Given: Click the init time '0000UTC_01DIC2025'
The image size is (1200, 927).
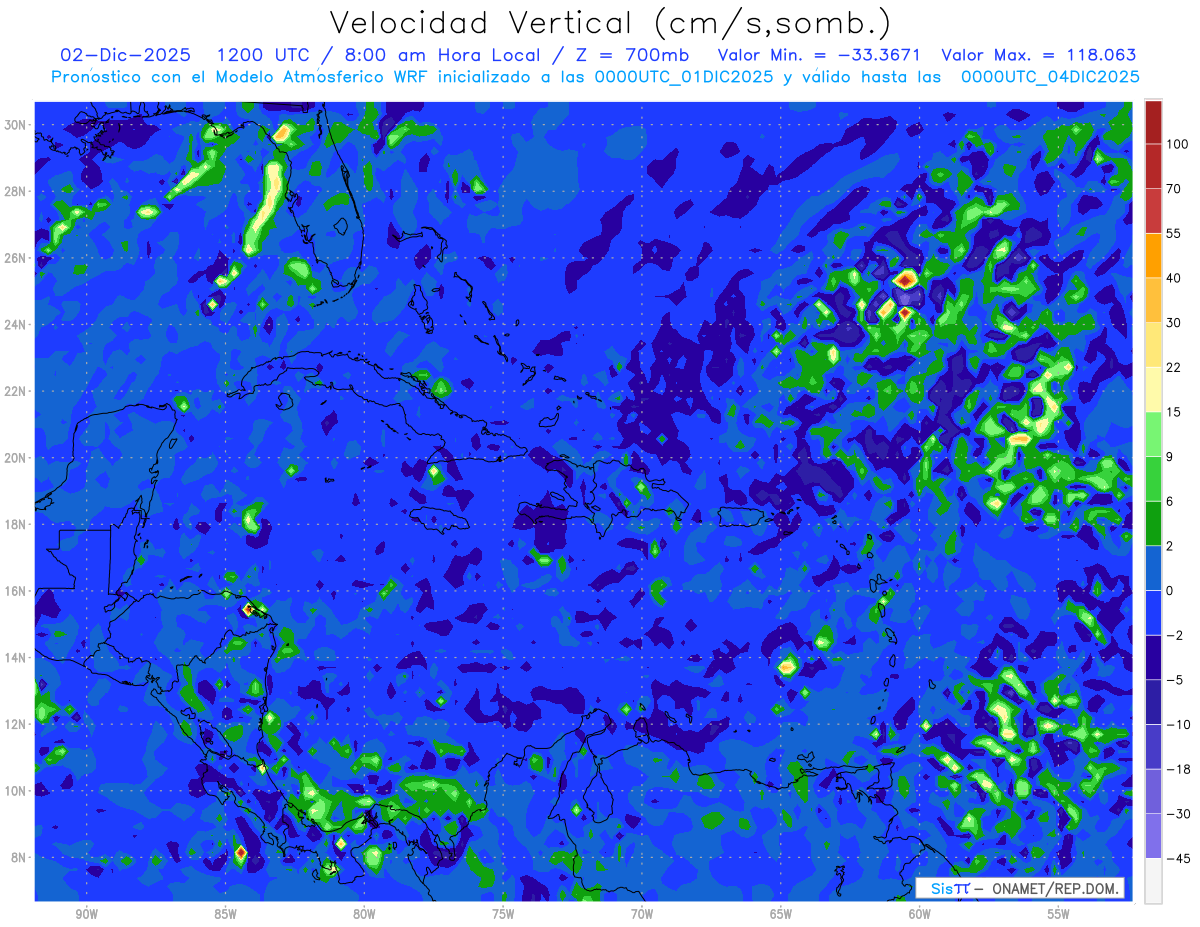Looking at the screenshot, I should pos(683,77).
